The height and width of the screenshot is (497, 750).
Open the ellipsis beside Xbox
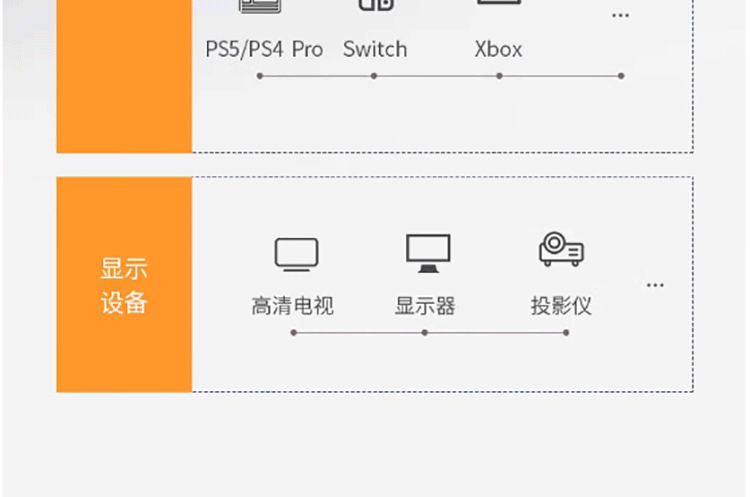[620, 16]
